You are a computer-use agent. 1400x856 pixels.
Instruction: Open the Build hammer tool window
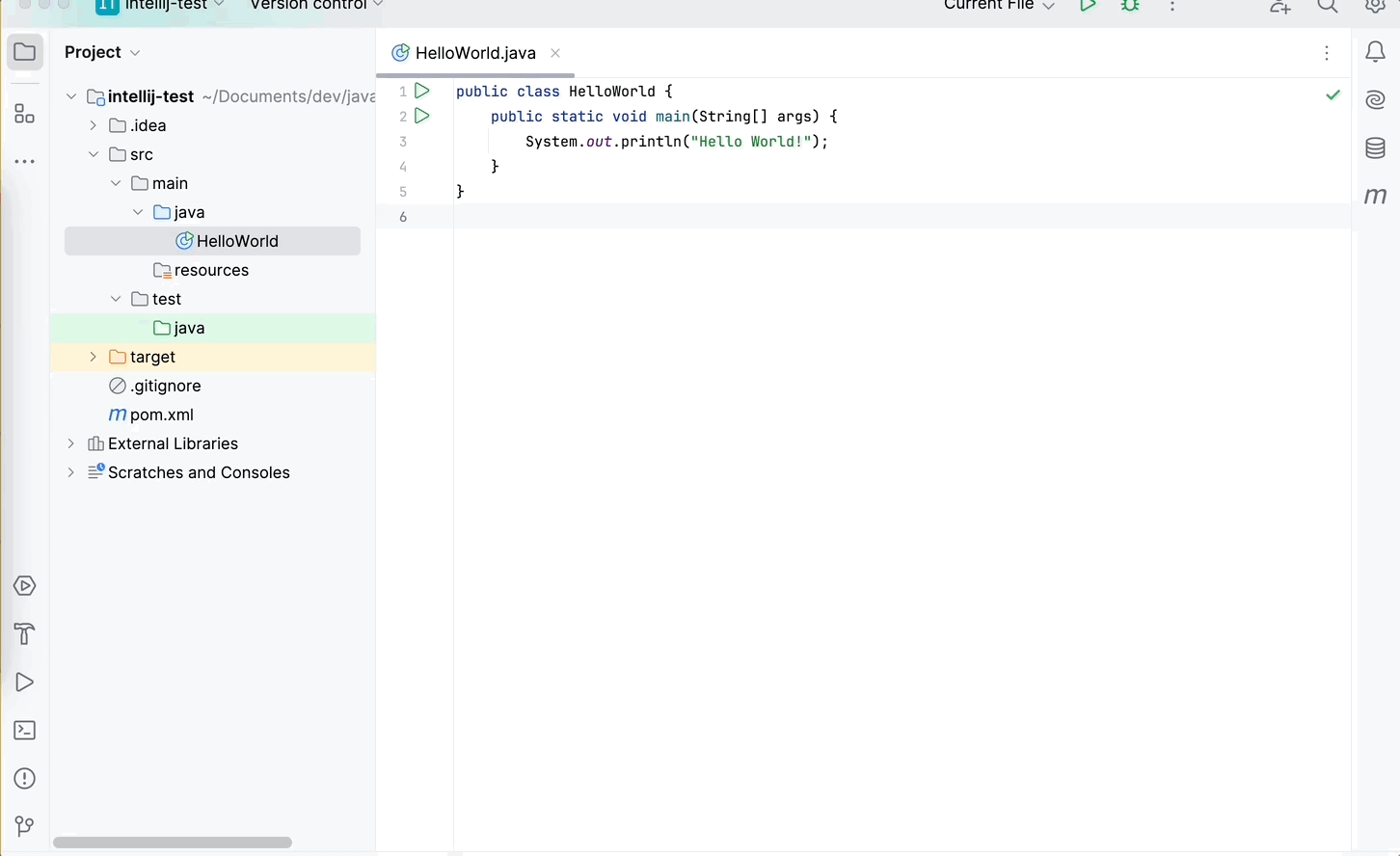(25, 634)
